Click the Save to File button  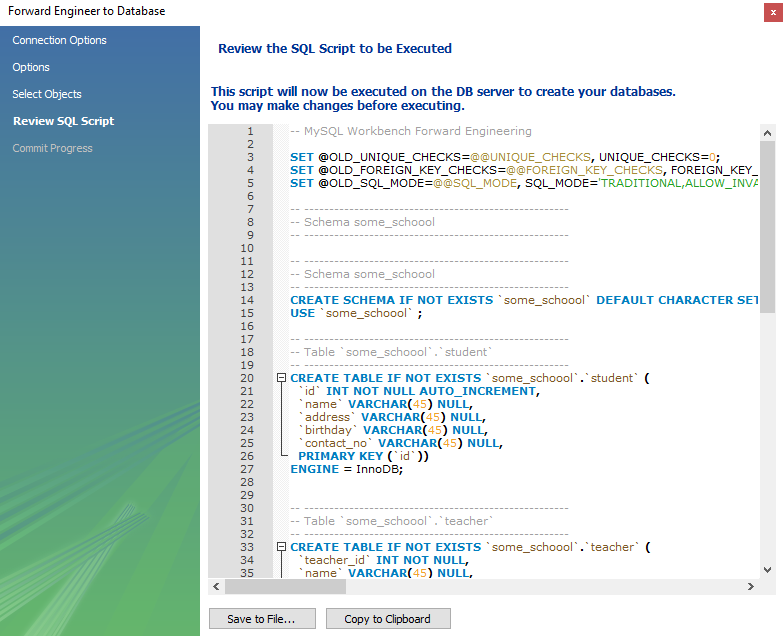pos(262,618)
